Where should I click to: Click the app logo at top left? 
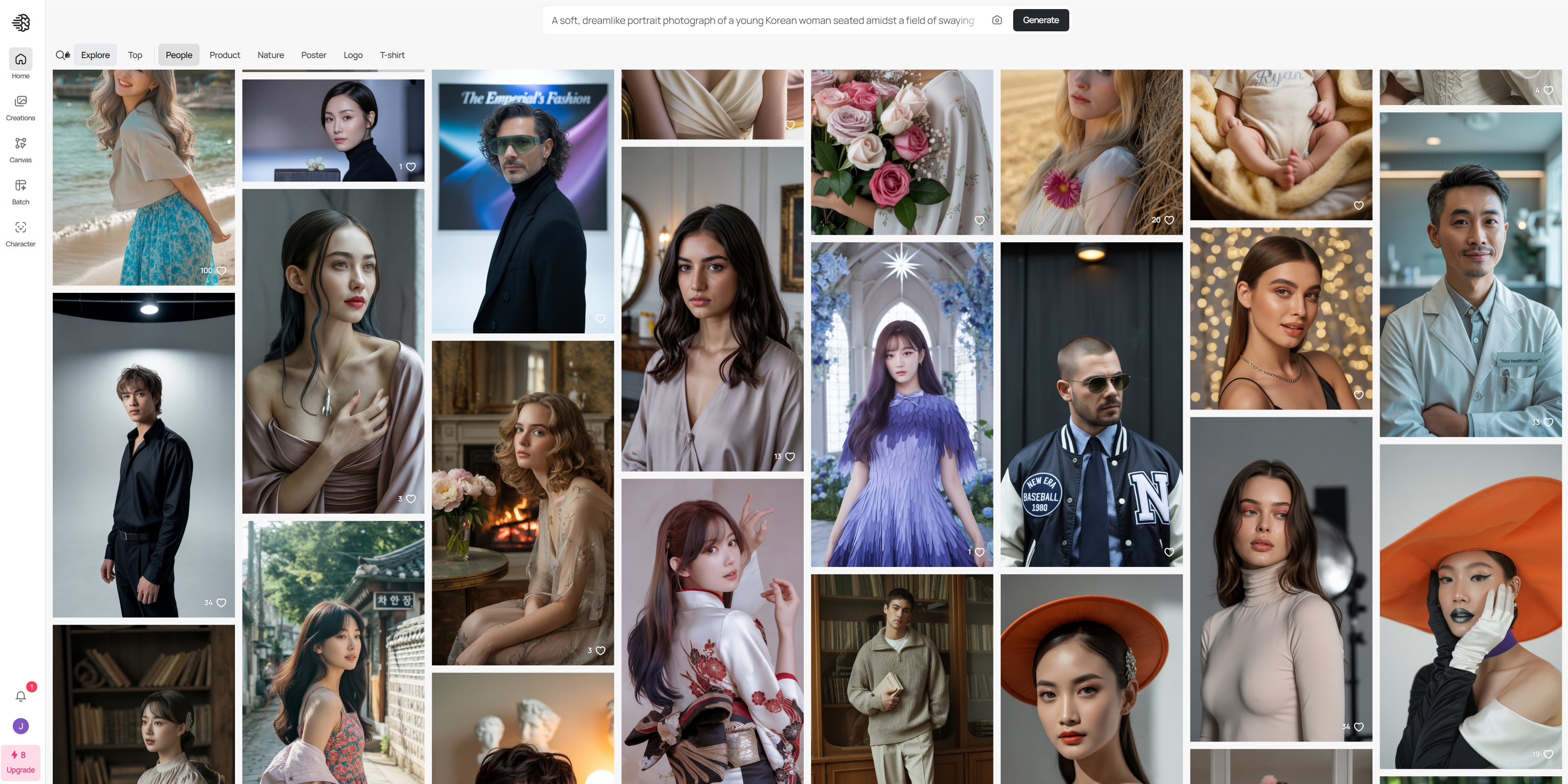[21, 23]
